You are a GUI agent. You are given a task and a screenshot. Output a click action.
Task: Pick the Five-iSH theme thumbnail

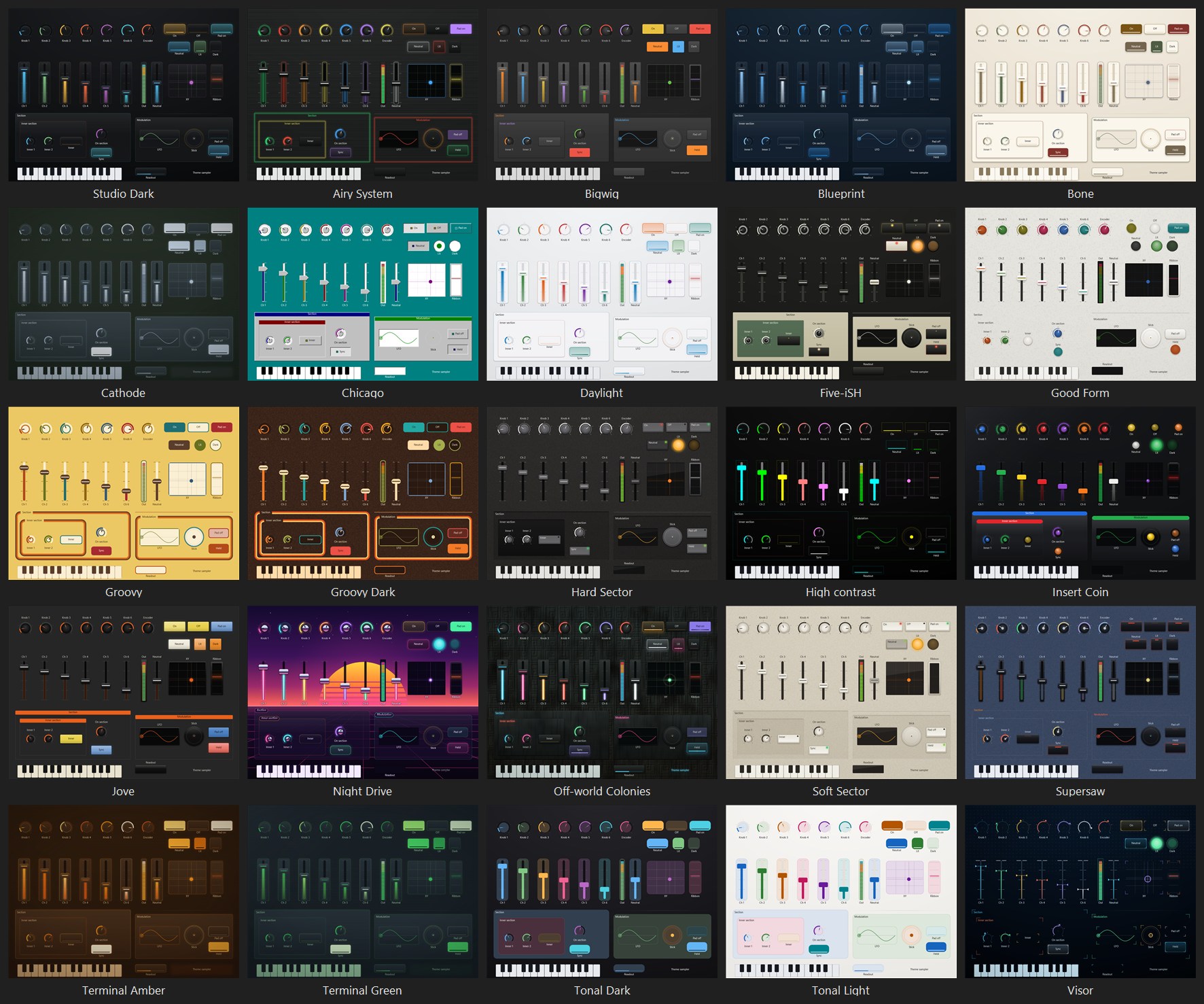[841, 294]
